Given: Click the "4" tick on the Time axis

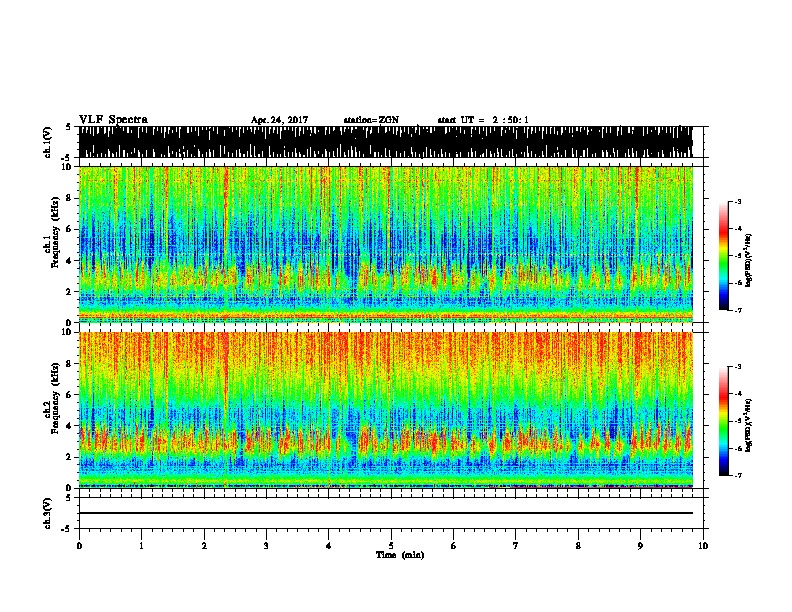Looking at the screenshot, I should tap(328, 546).
